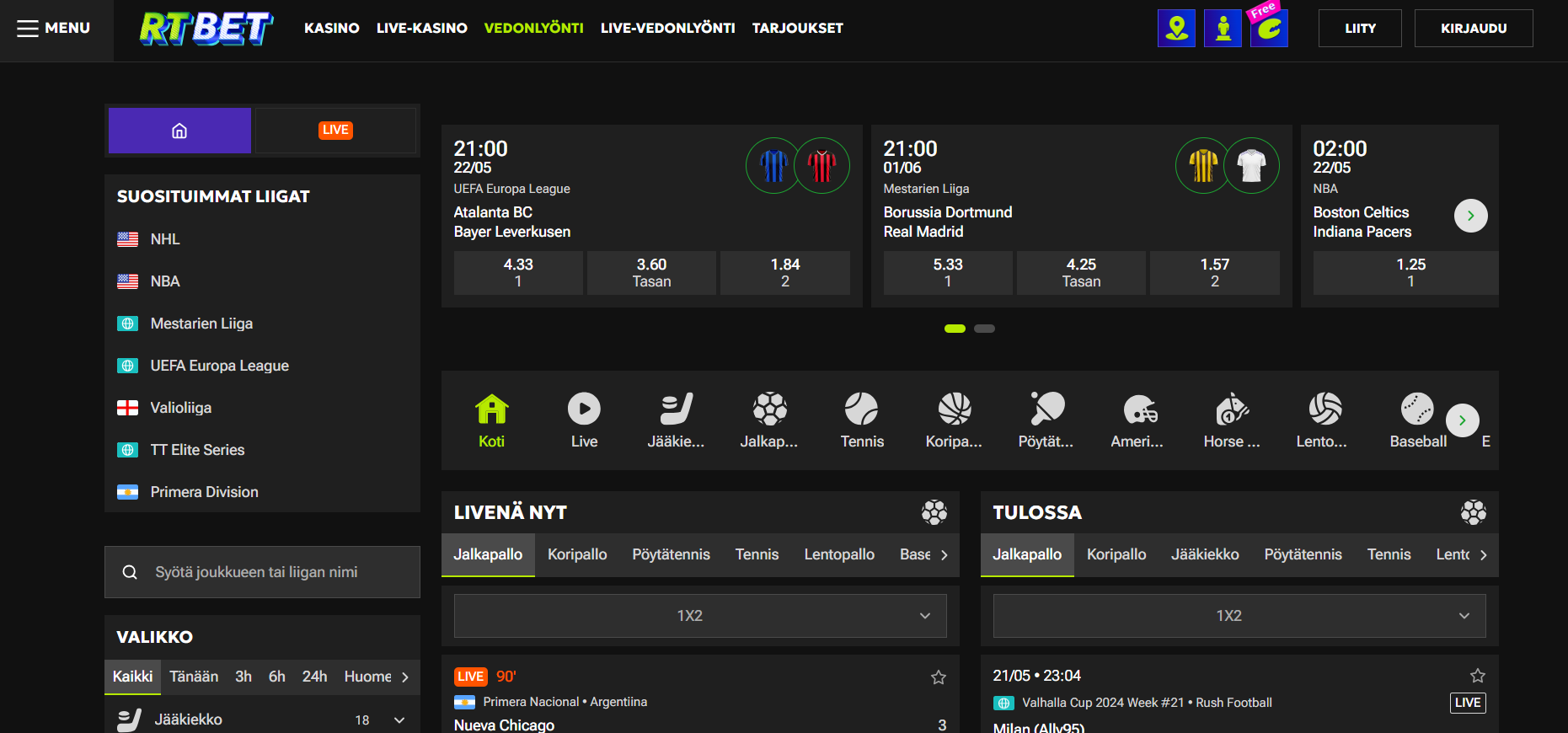Expand Jääkiekko 18 row in Valikko

point(262,720)
